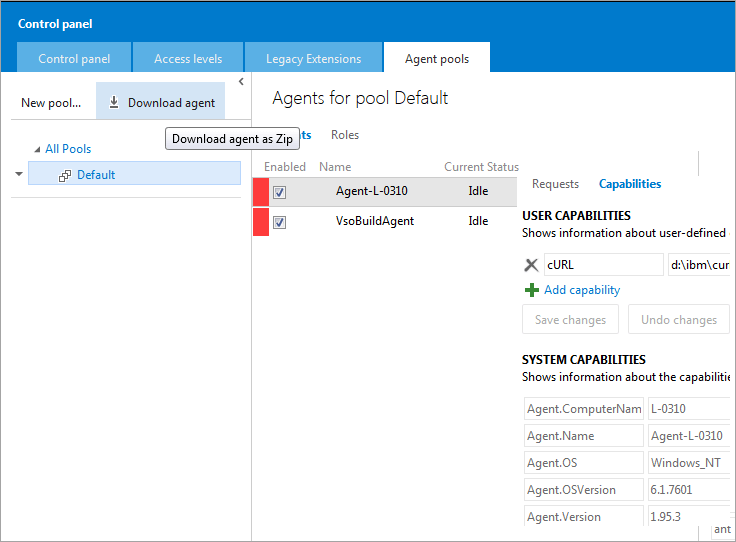
Task: Collapse the left pane with chevron
Action: point(241,82)
